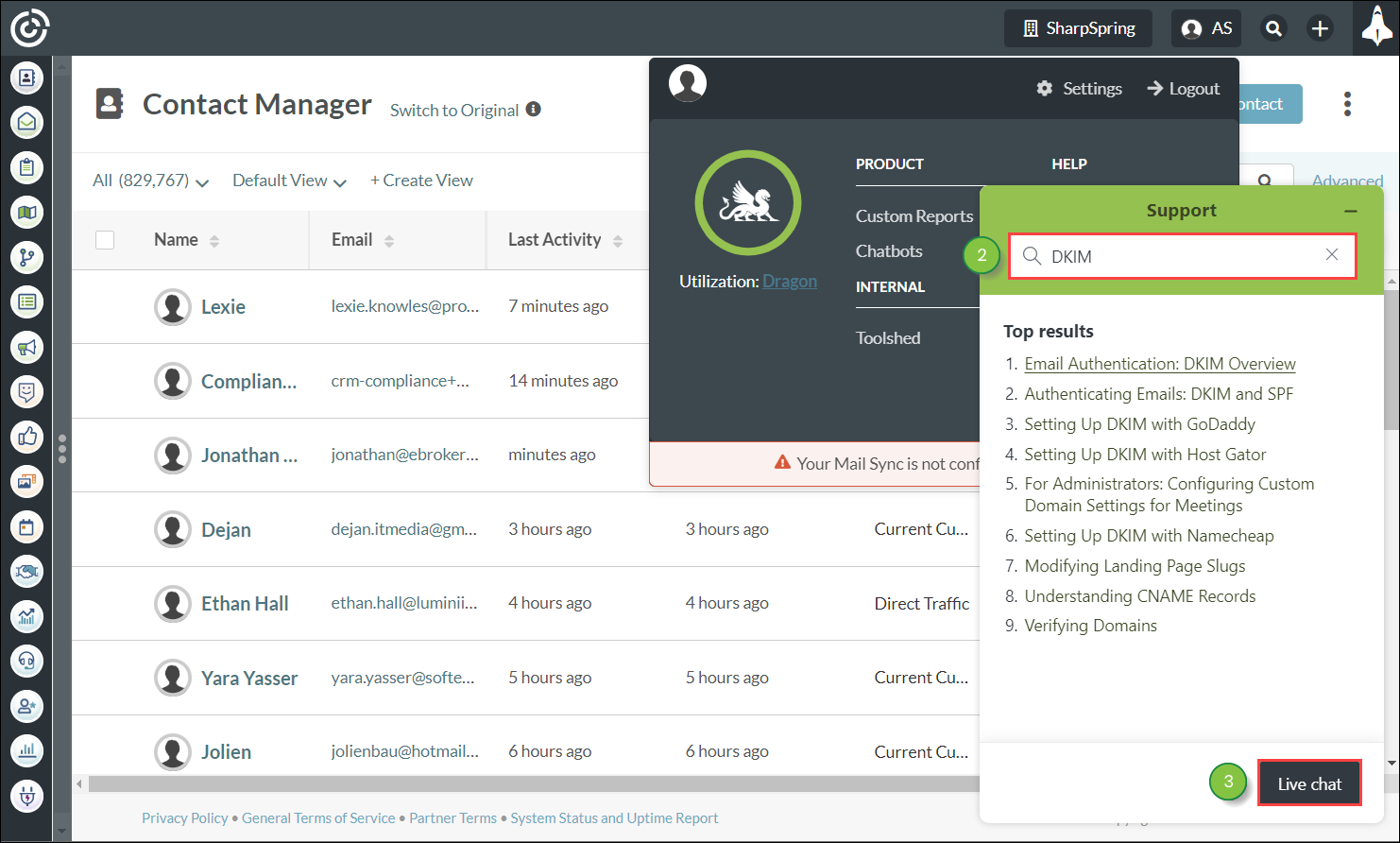Open the Default View dropdown
This screenshot has height=843, width=1400.
pyautogui.click(x=289, y=181)
